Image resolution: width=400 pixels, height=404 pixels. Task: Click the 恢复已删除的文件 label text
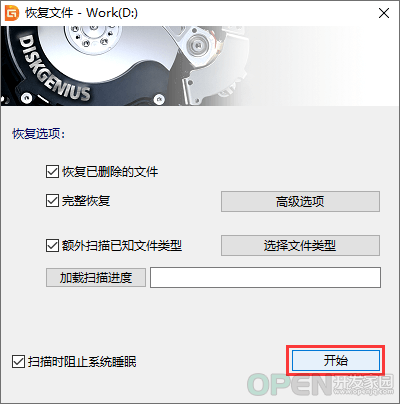(x=110, y=172)
